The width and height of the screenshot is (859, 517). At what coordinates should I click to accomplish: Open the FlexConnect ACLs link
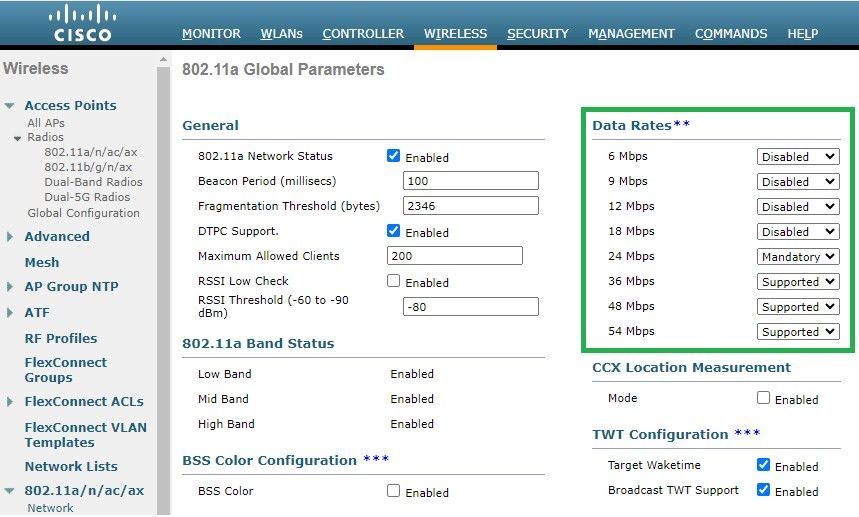click(x=84, y=401)
